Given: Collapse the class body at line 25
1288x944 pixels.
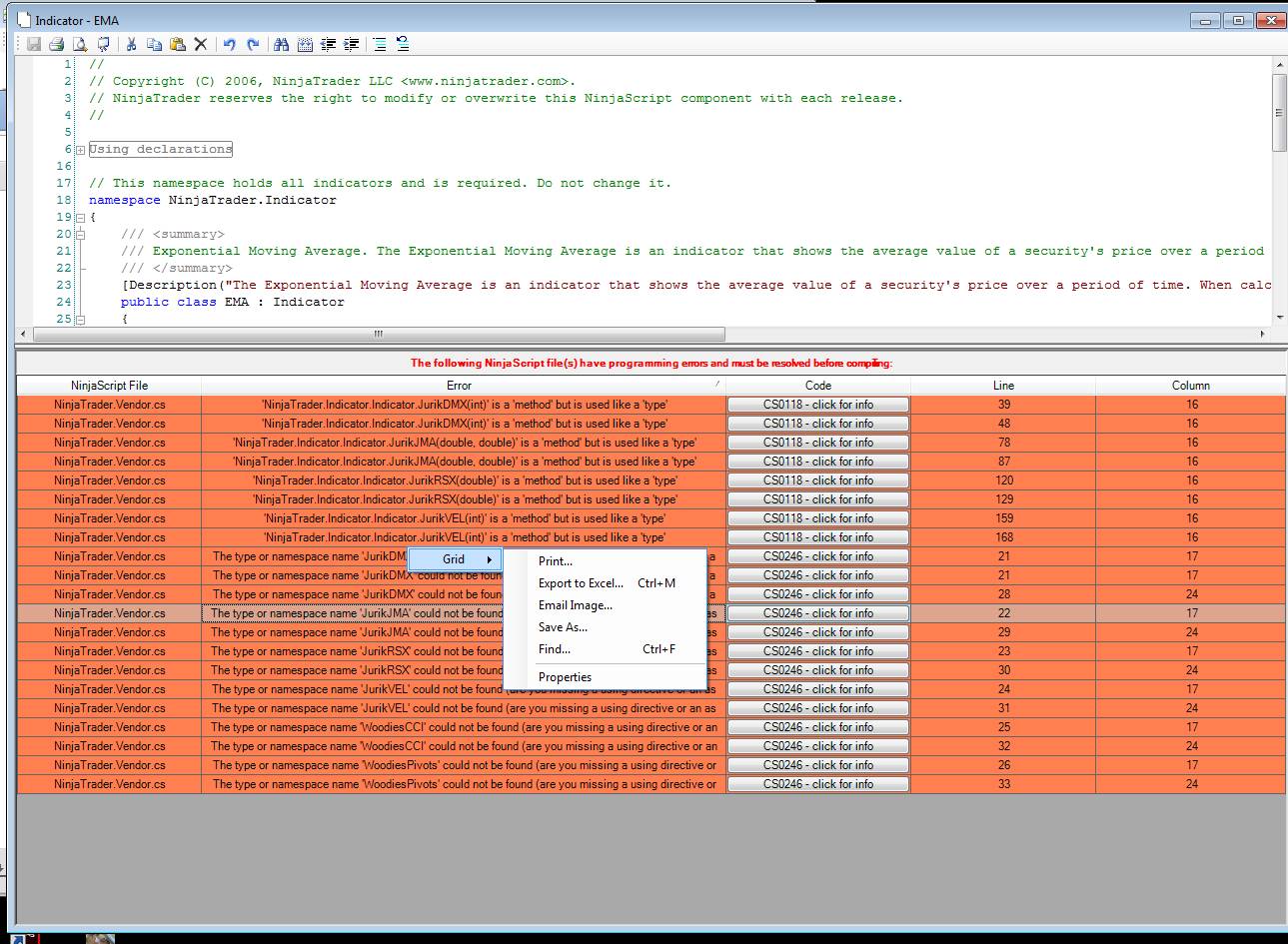Looking at the screenshot, I should click(x=81, y=320).
